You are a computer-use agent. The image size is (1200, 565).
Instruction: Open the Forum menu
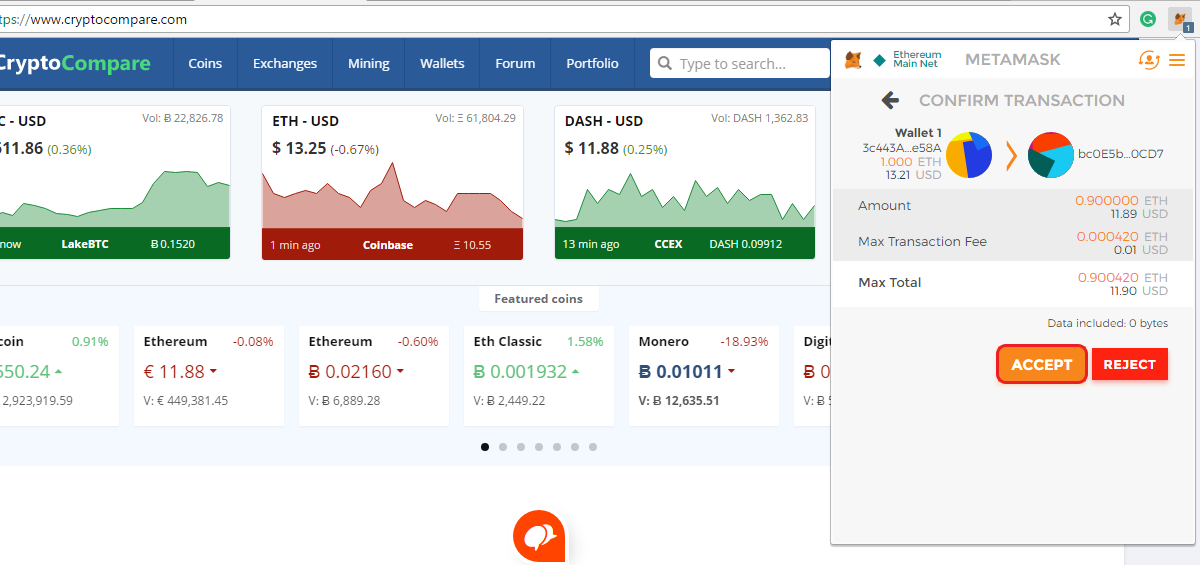point(515,63)
